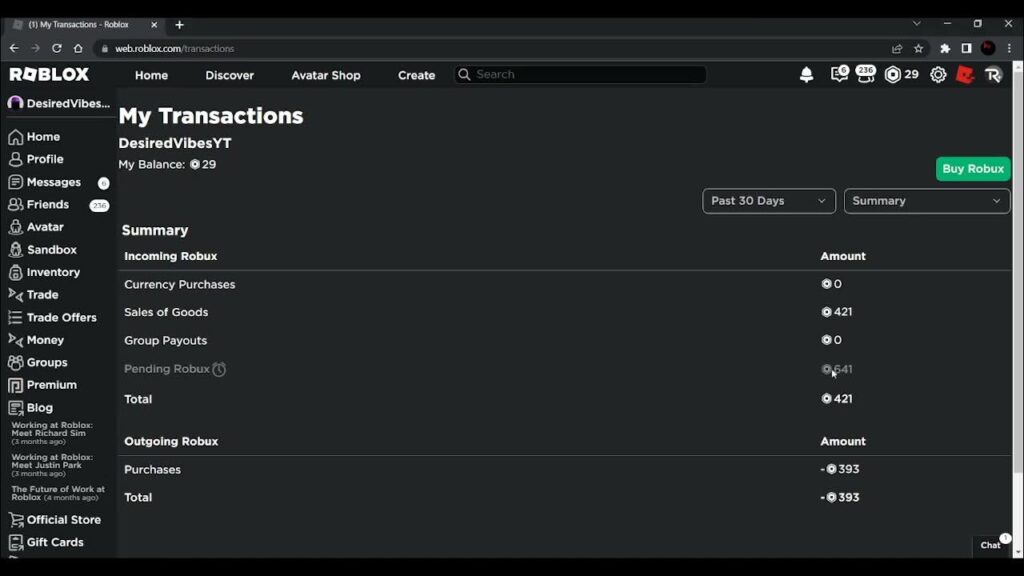
Task: Open browser extensions puzzle icon
Action: pyautogui.click(x=945, y=48)
